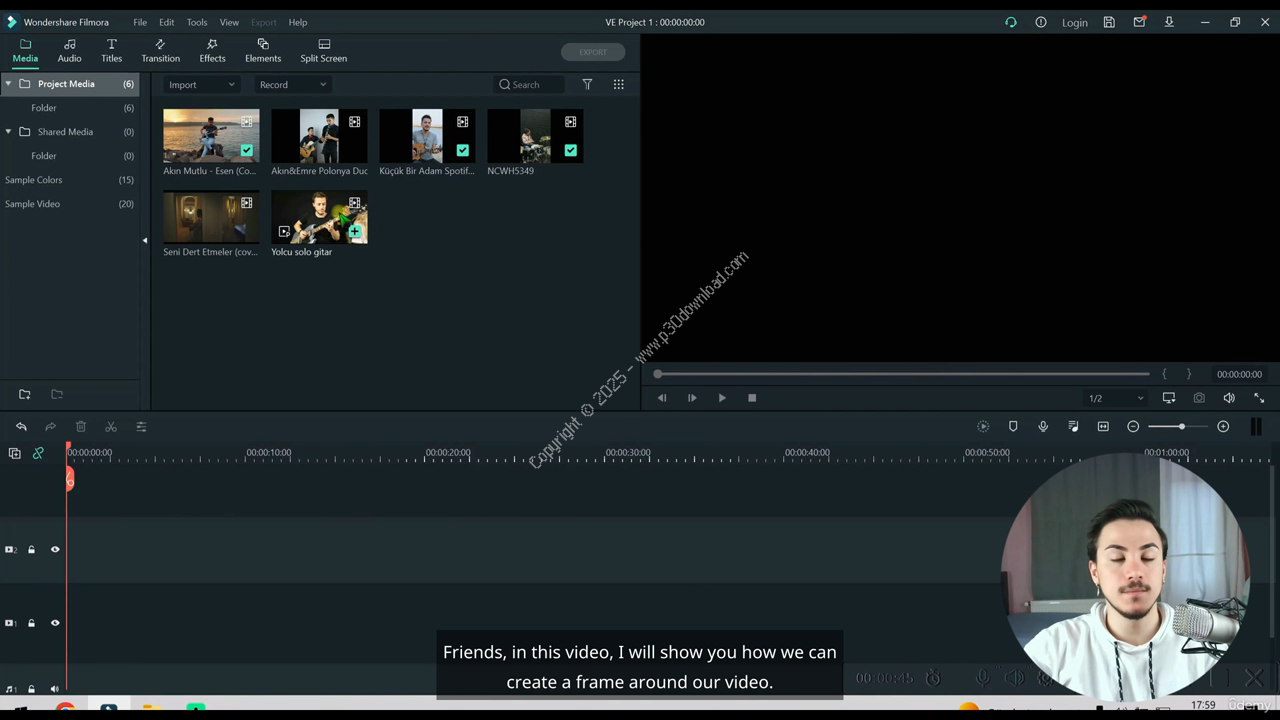The width and height of the screenshot is (1280, 720).
Task: Click the EXPORT button
Action: coord(593,52)
